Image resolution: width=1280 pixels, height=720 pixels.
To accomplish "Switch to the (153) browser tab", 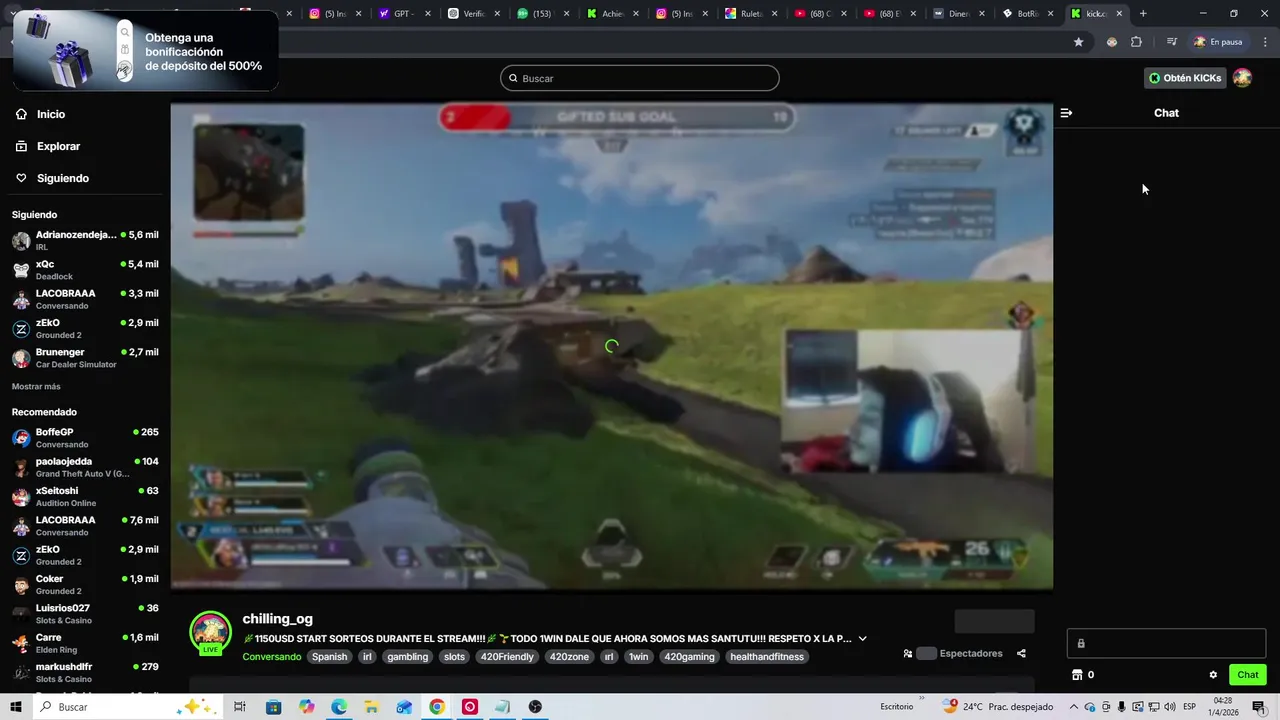I will coord(543,14).
